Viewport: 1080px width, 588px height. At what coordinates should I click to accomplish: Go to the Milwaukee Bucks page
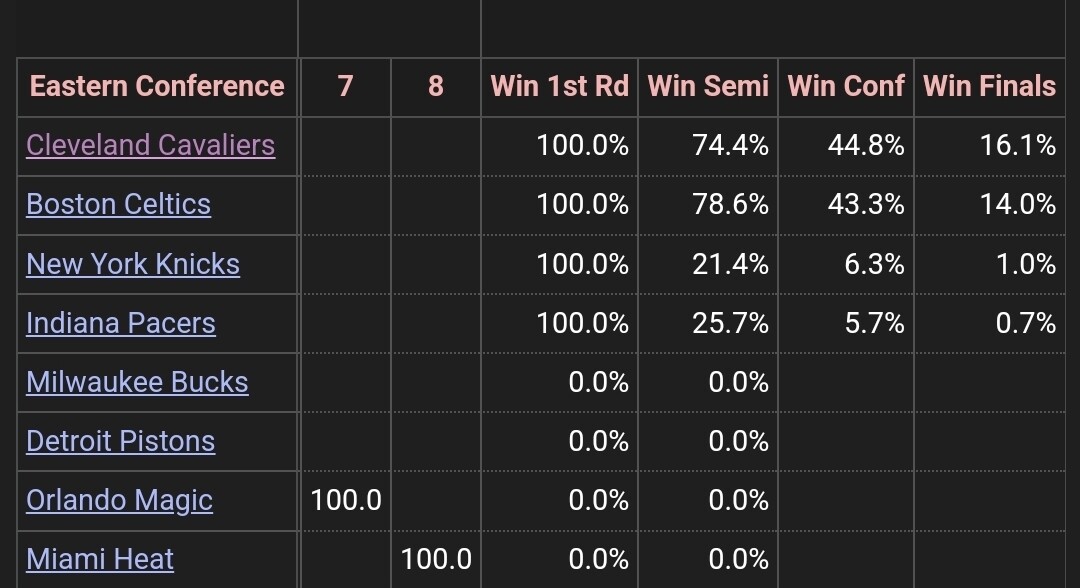[x=137, y=382]
